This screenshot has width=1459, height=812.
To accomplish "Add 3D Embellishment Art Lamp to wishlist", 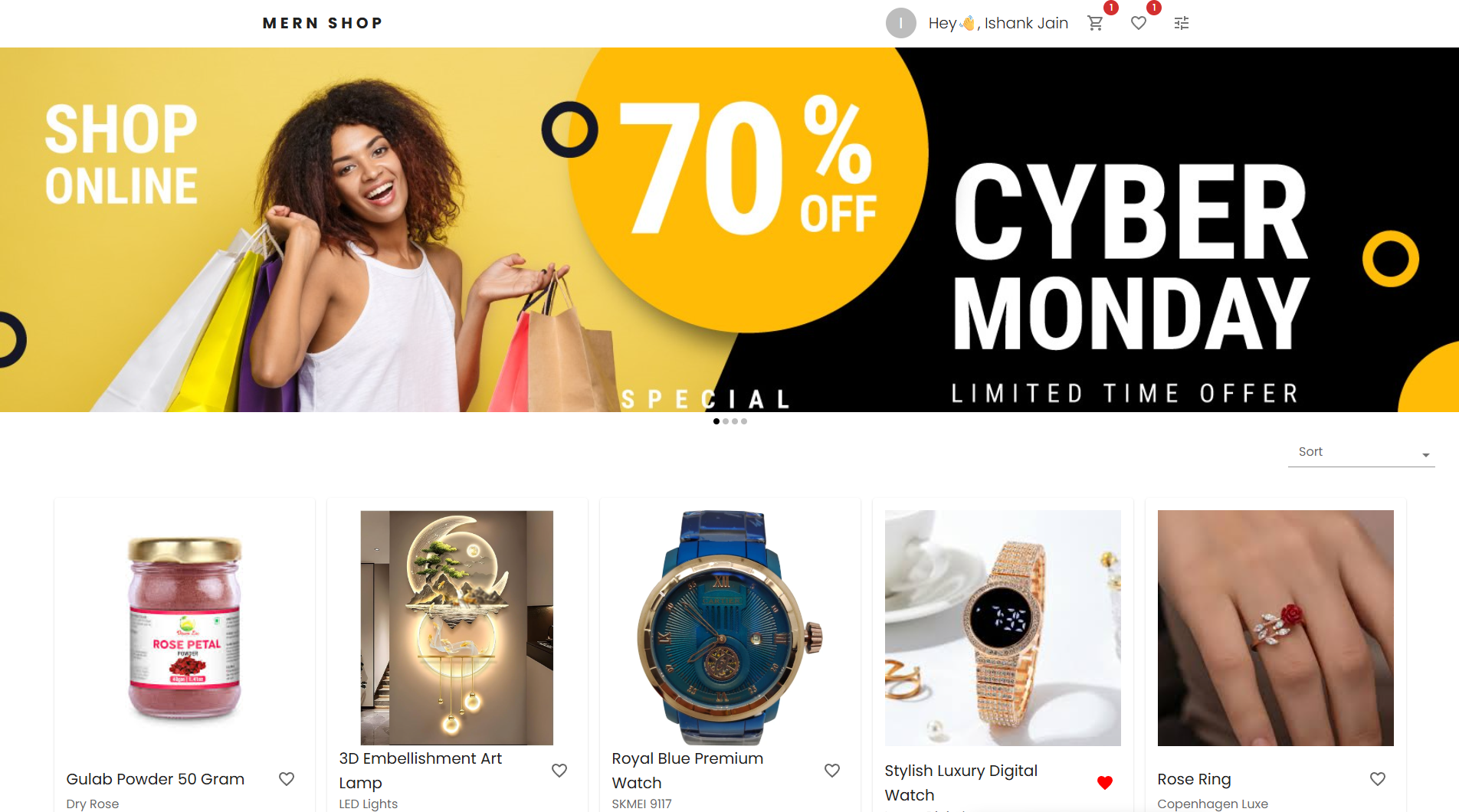I will click(x=559, y=771).
